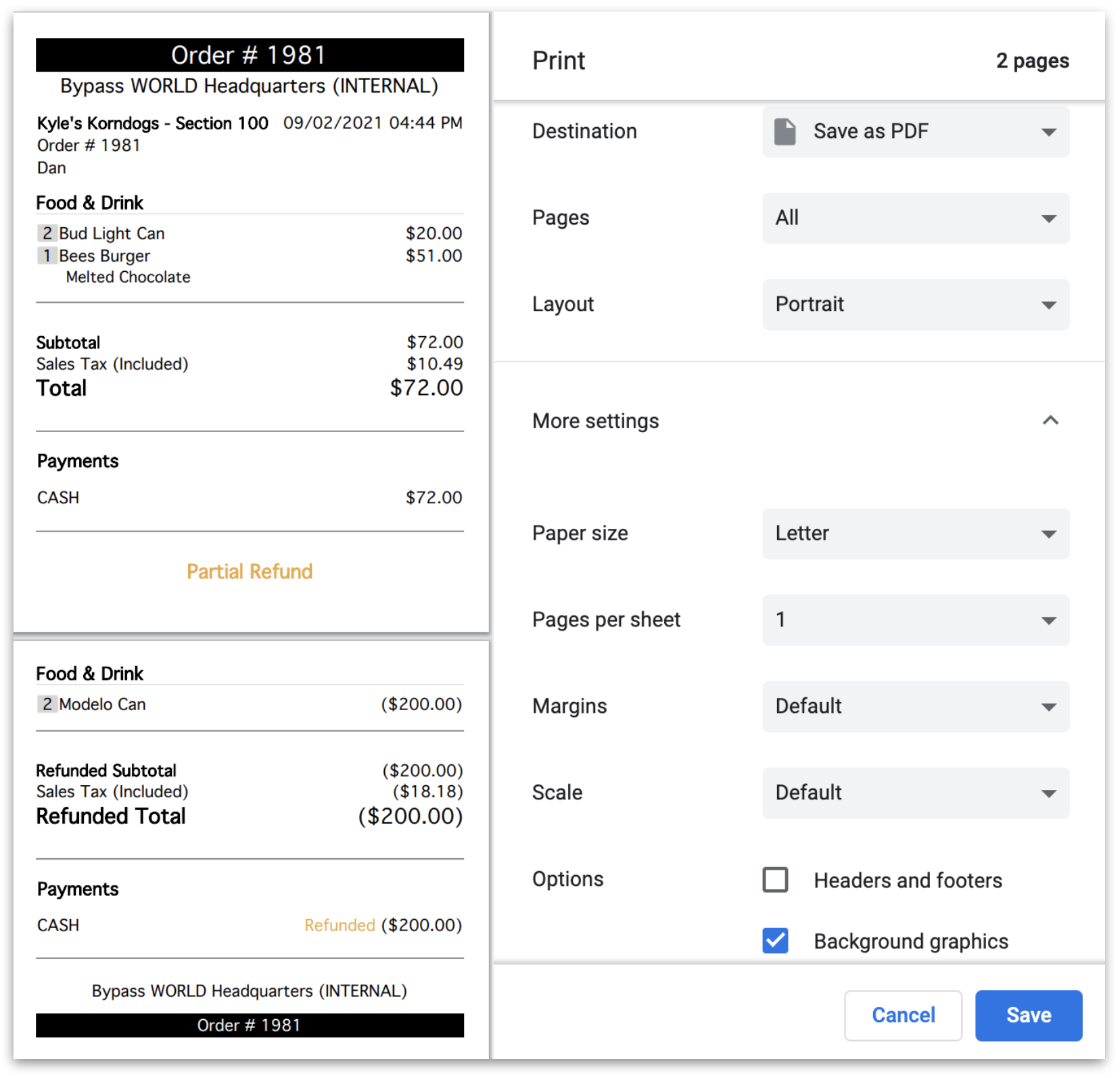Click the 2 pages count label

coord(1032,61)
